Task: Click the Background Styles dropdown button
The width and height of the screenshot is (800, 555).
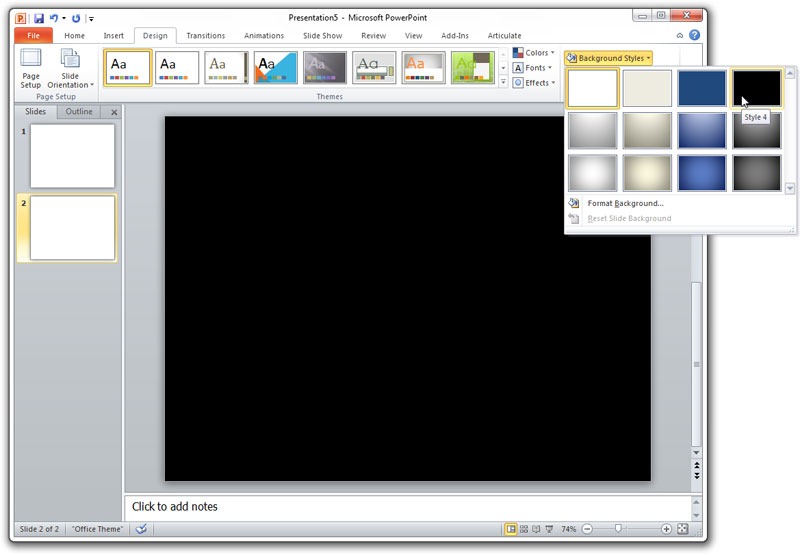Action: (x=608, y=58)
